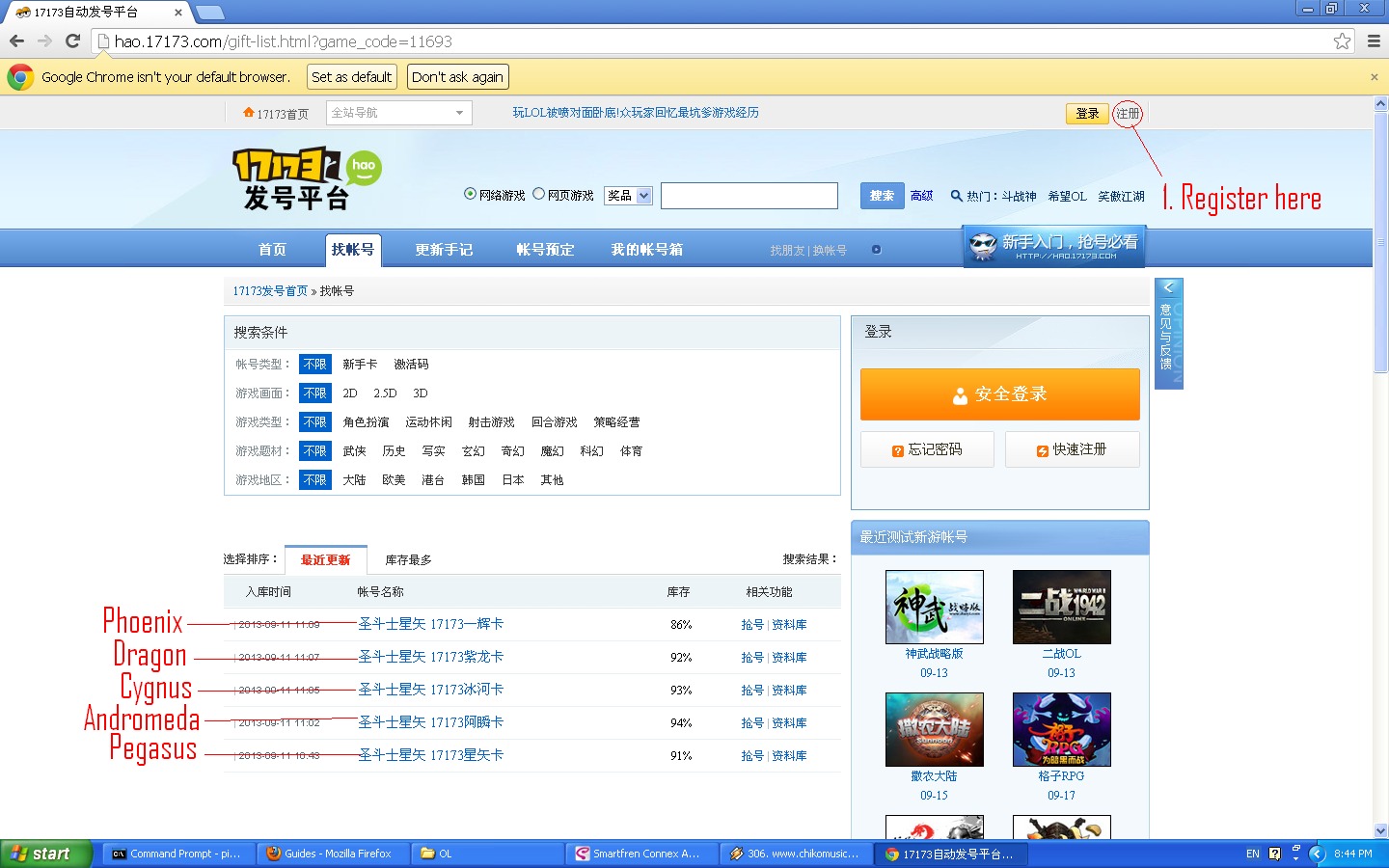Select 不限 for 帐号类型 filter
Screen dimensions: 1389x868
[x=315, y=365]
